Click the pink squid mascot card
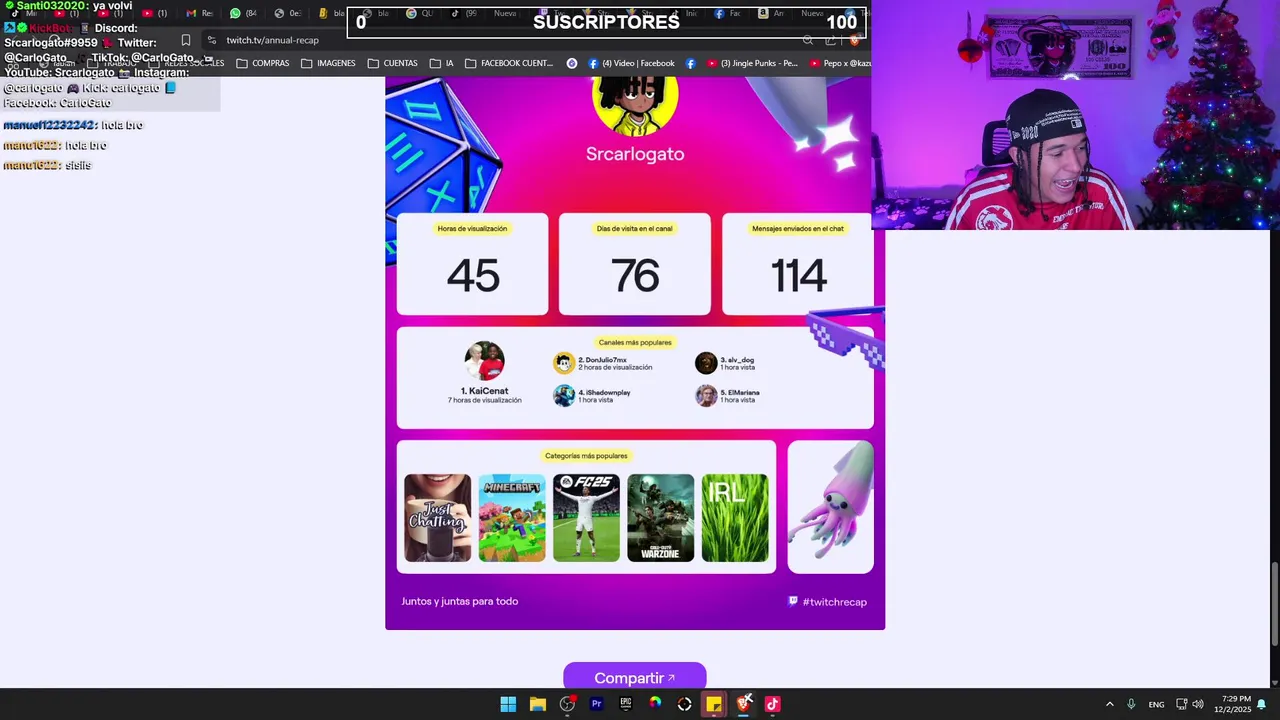The height and width of the screenshot is (720, 1280). (830, 507)
